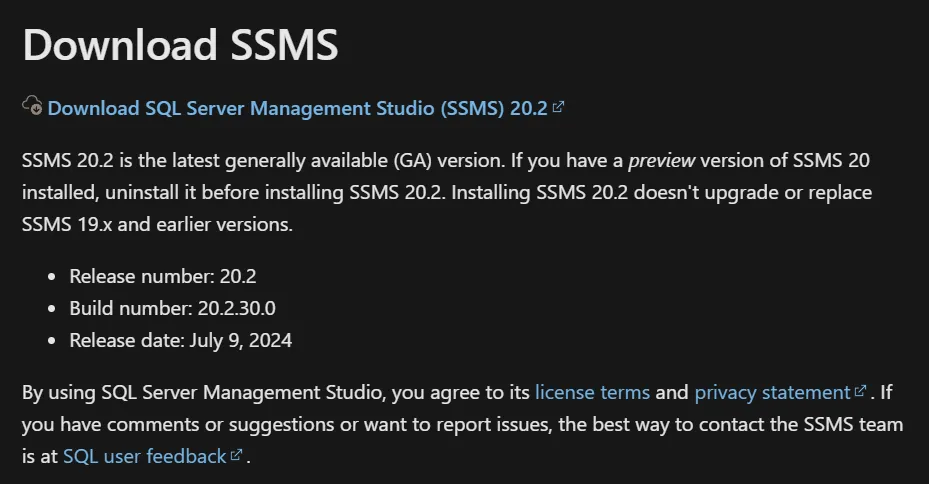Image resolution: width=929 pixels, height=484 pixels.
Task: Click the Release date July 9, 2024 text
Action: pos(180,340)
